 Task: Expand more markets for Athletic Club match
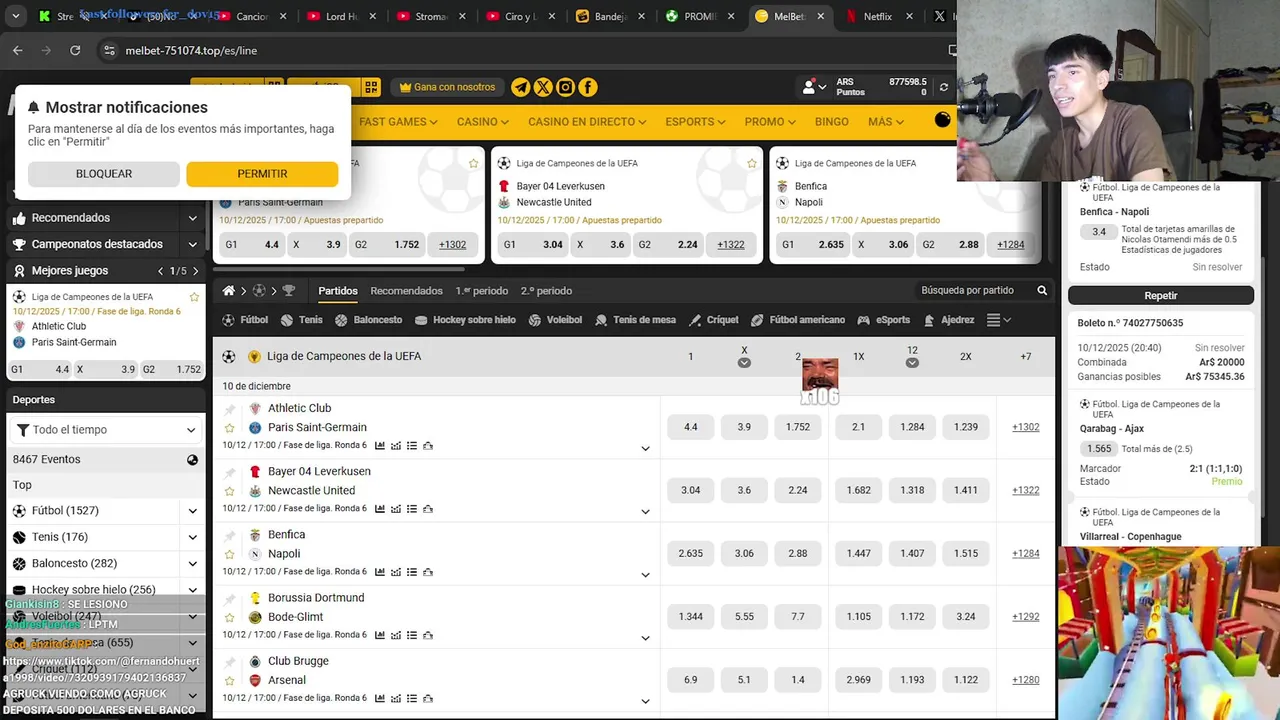coord(645,448)
